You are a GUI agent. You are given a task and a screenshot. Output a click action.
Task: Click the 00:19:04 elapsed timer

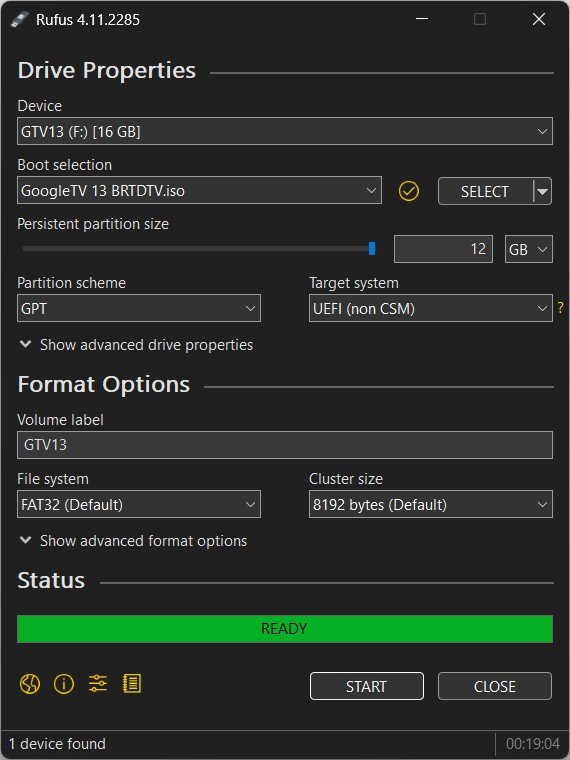coord(533,744)
